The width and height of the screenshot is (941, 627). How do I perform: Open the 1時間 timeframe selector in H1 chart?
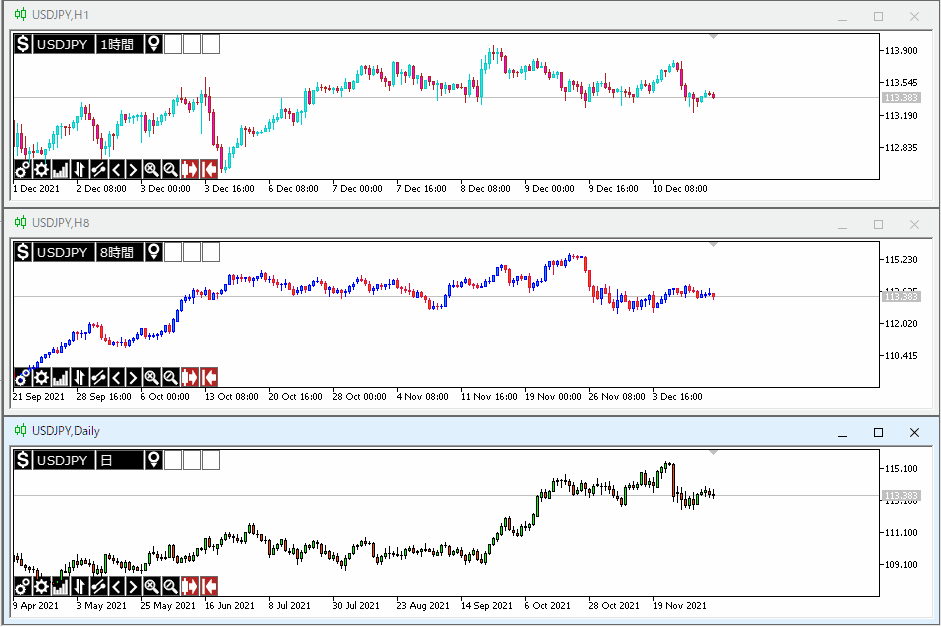(119, 44)
